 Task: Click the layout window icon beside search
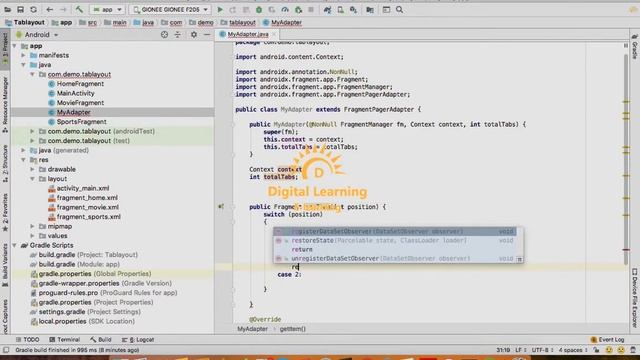(x=386, y=9)
